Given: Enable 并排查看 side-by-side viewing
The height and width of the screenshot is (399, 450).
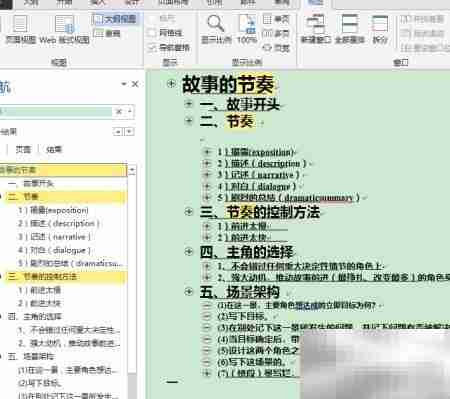Looking at the screenshot, I should [x=422, y=19].
